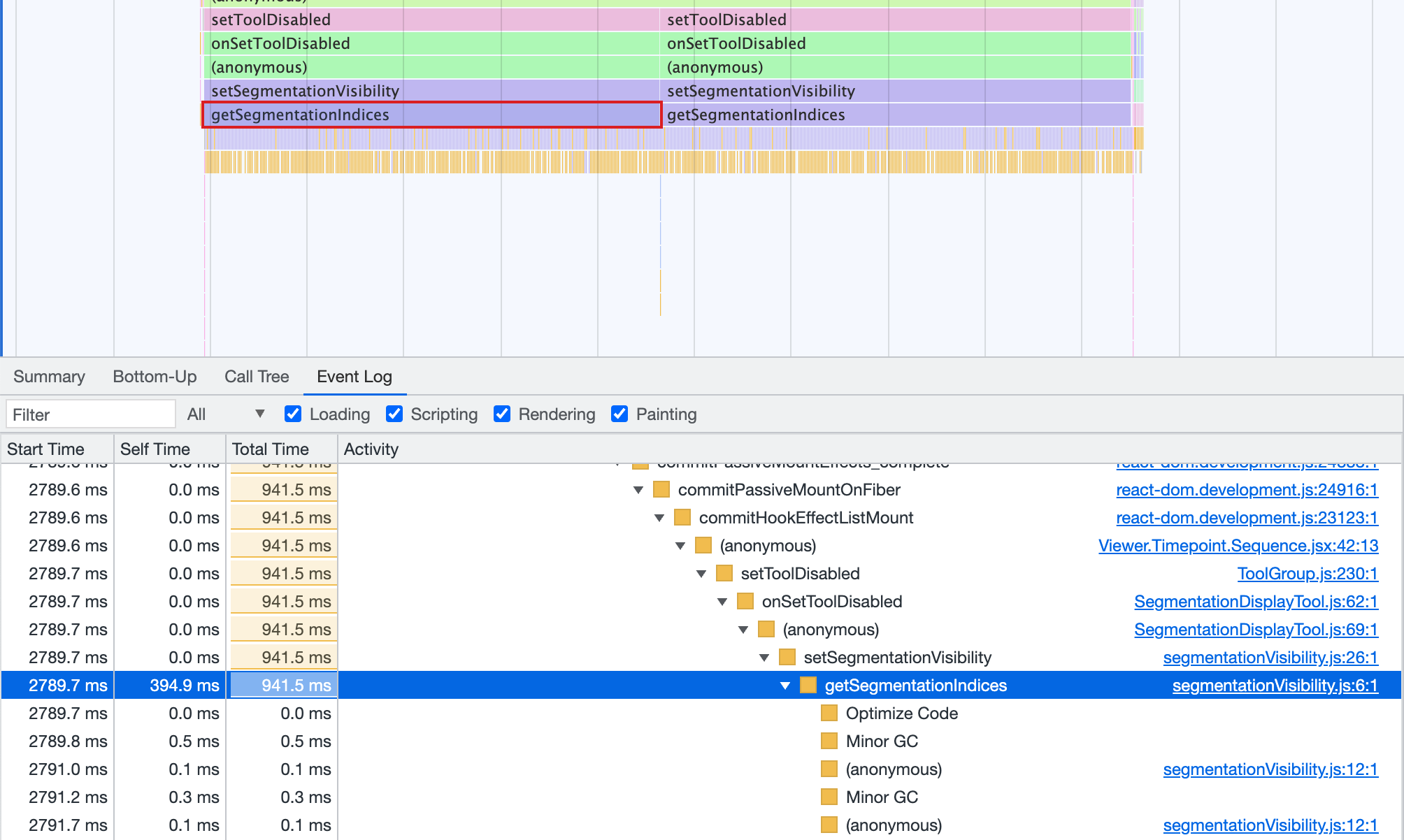Open the Call Tree tab
The image size is (1404, 840).
click(257, 377)
